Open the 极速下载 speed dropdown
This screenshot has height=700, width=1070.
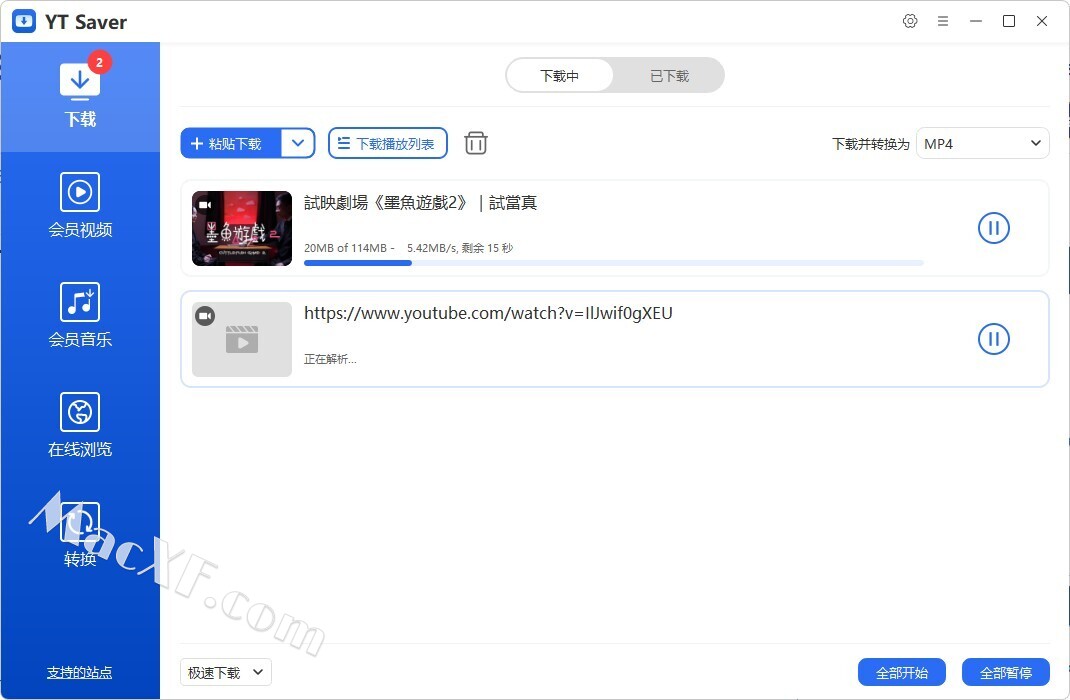pos(225,673)
